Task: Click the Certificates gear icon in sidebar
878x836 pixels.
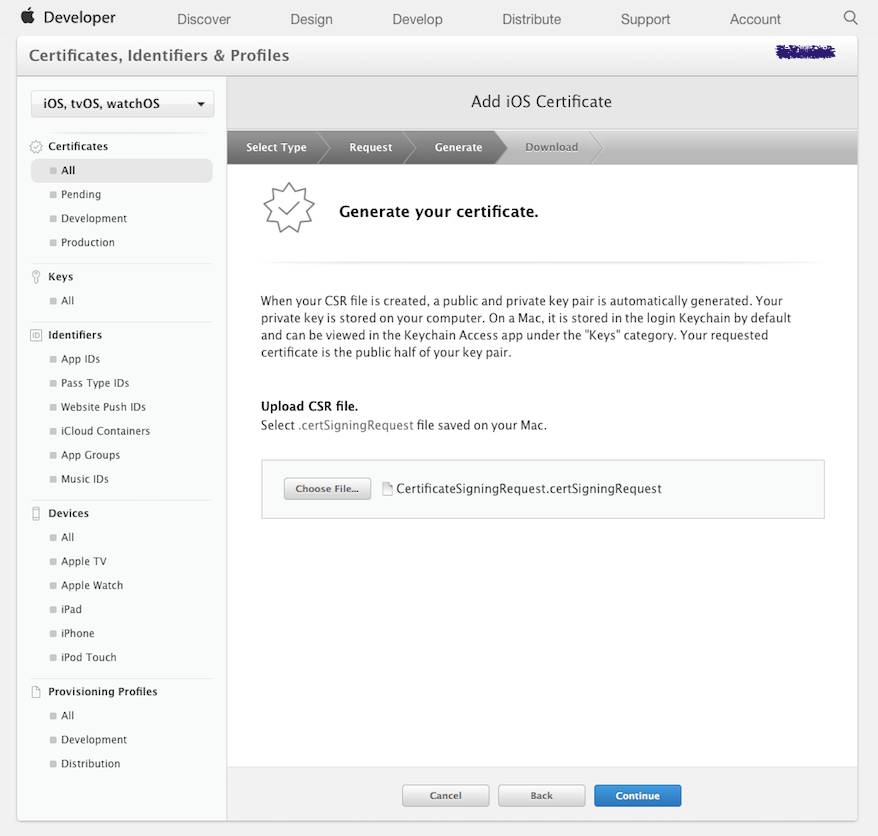Action: (36, 147)
